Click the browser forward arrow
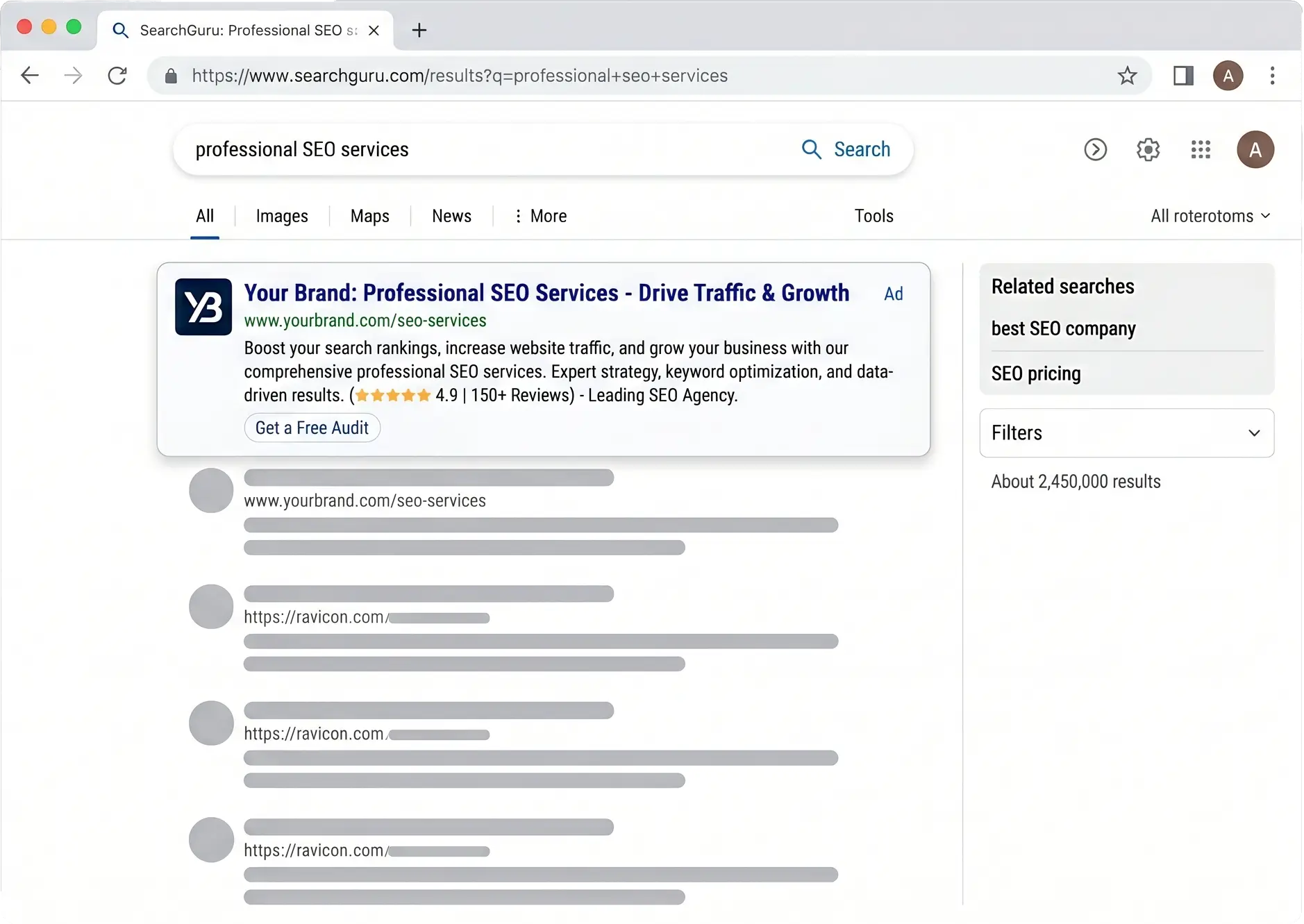This screenshot has width=1304, height=924. pyautogui.click(x=73, y=76)
